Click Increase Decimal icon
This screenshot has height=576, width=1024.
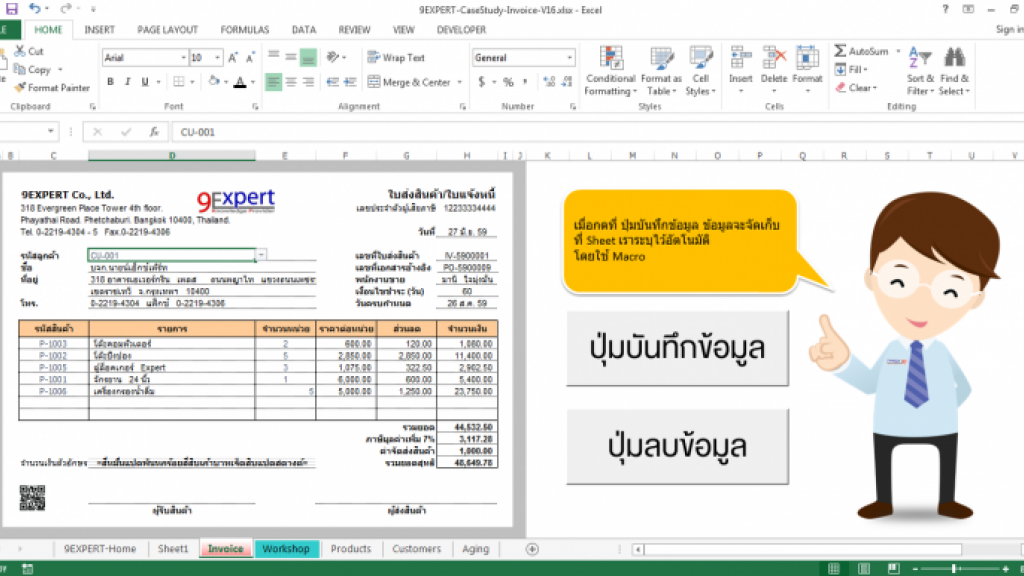[549, 82]
